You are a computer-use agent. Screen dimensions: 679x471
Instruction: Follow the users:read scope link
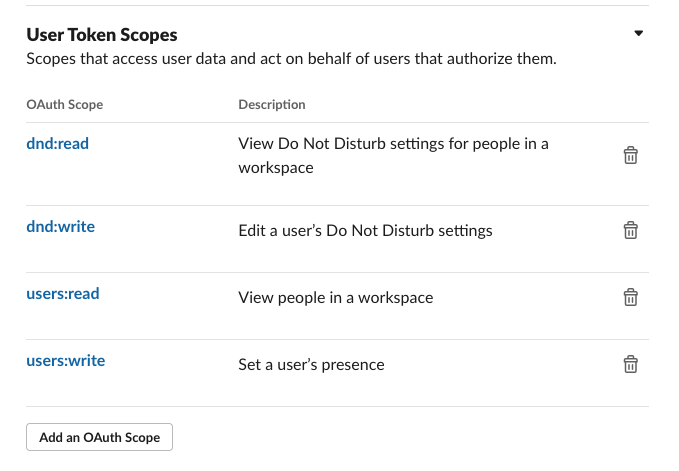click(62, 293)
